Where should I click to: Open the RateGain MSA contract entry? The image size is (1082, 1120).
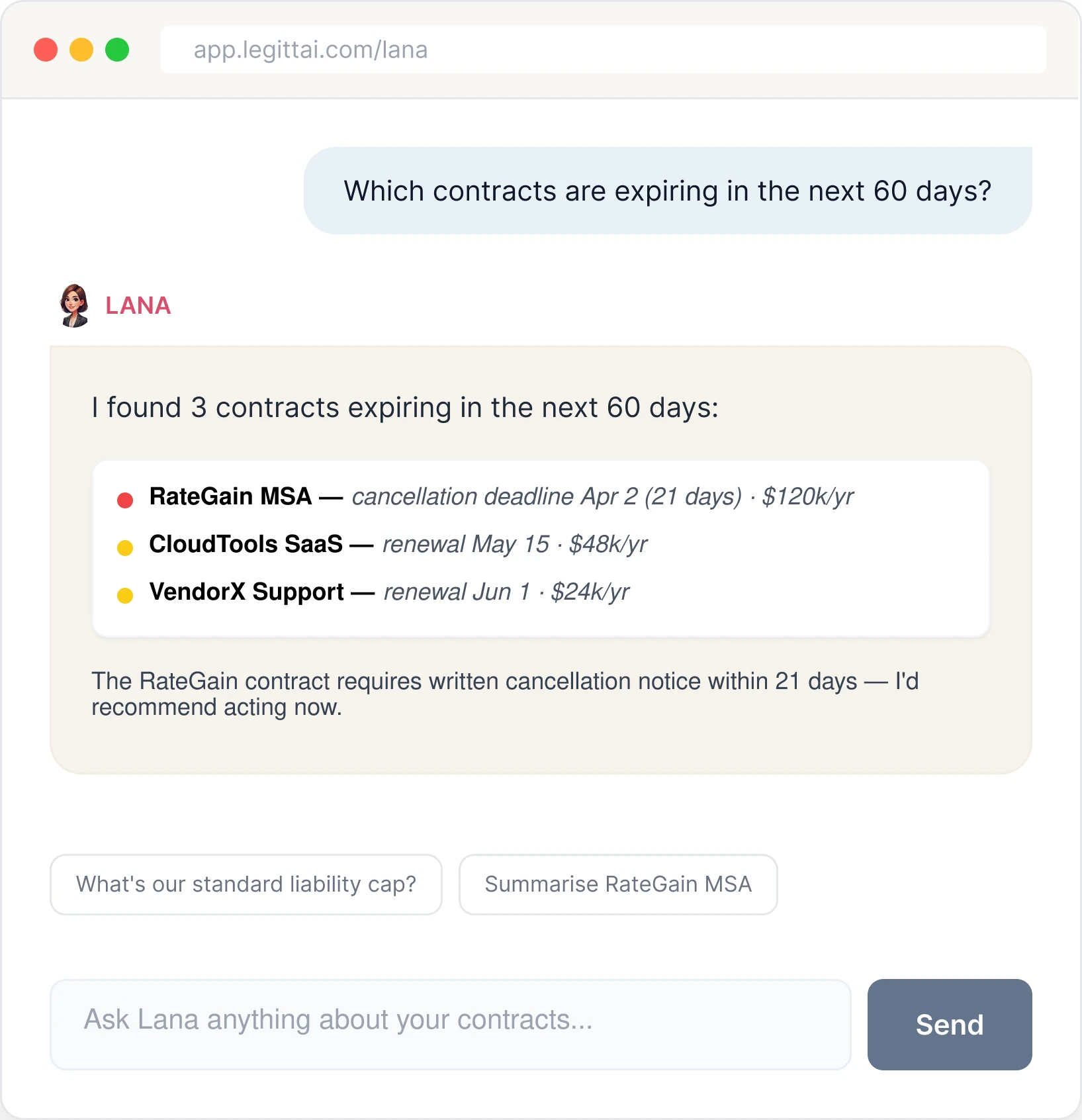click(x=230, y=496)
